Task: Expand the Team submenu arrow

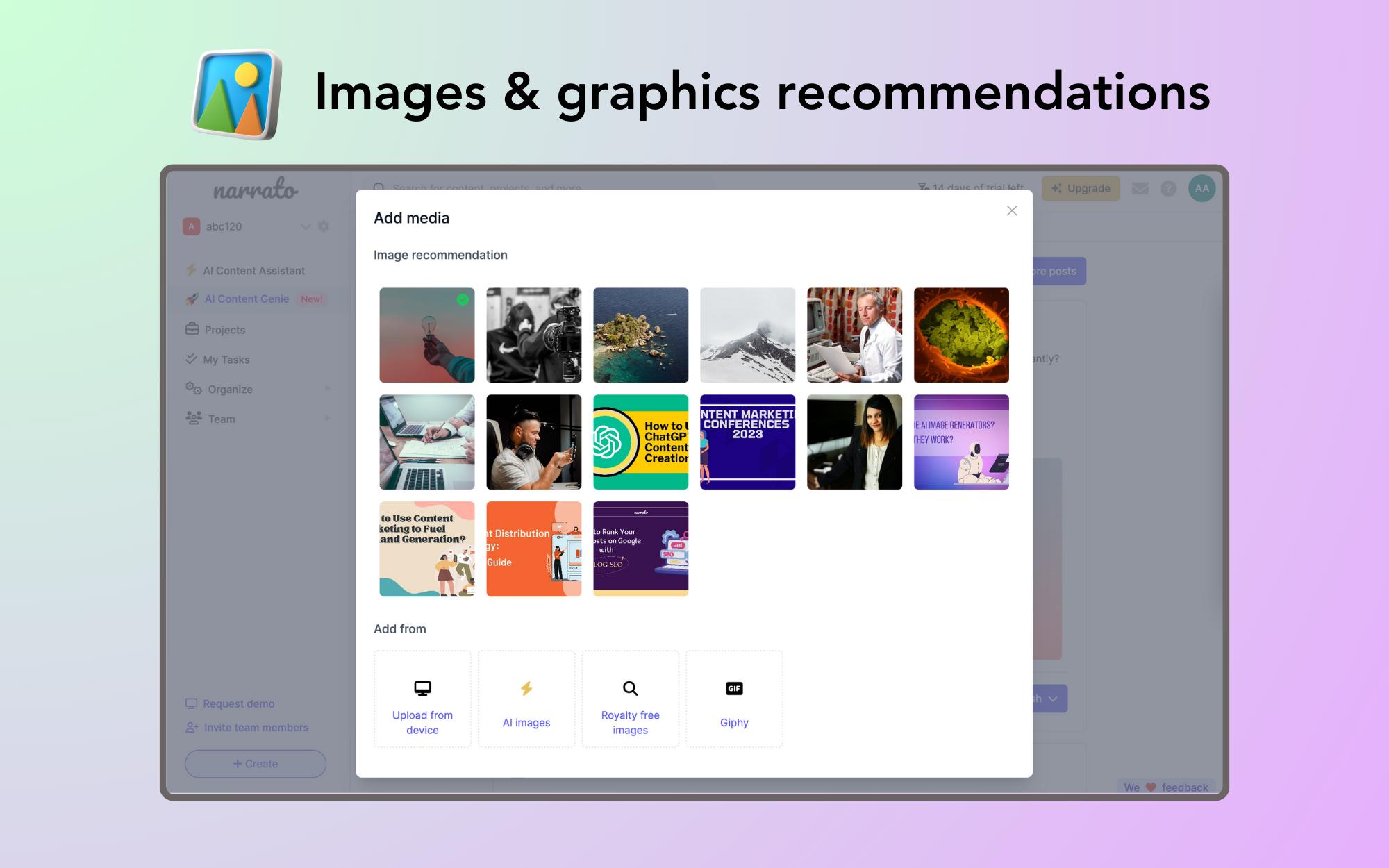Action: coord(327,419)
